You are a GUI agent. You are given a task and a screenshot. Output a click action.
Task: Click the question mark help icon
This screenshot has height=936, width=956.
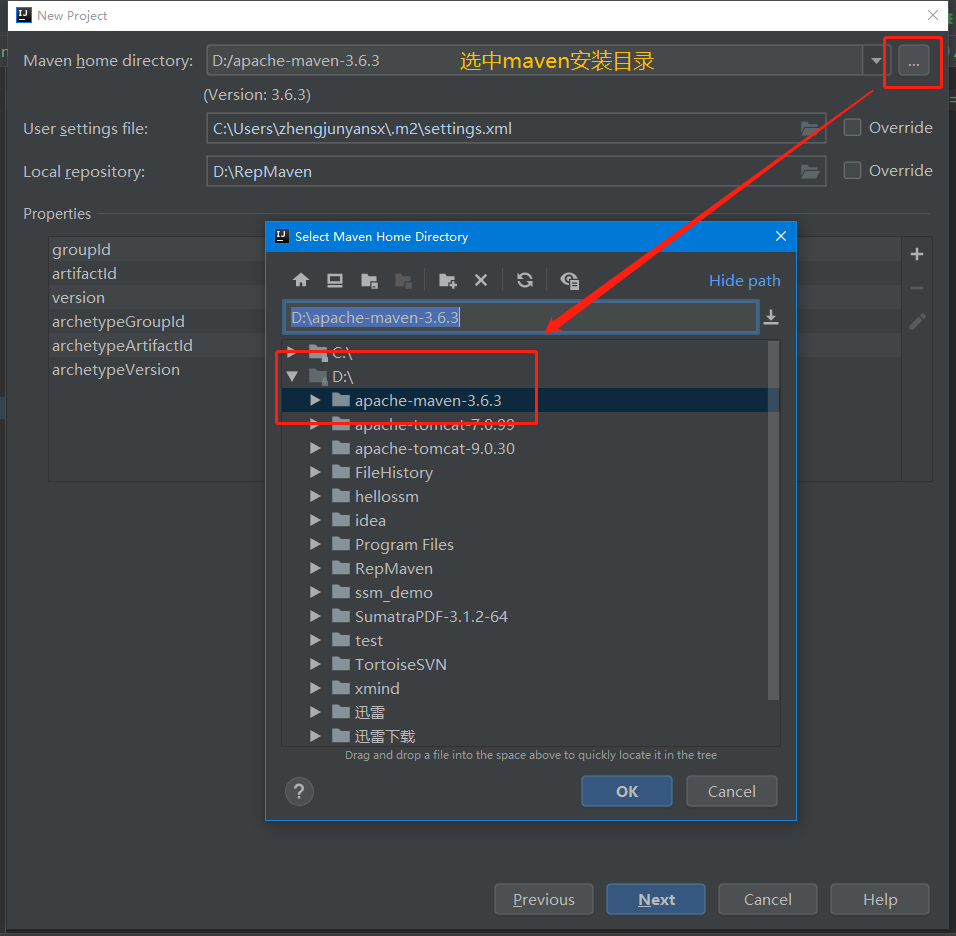coord(299,791)
